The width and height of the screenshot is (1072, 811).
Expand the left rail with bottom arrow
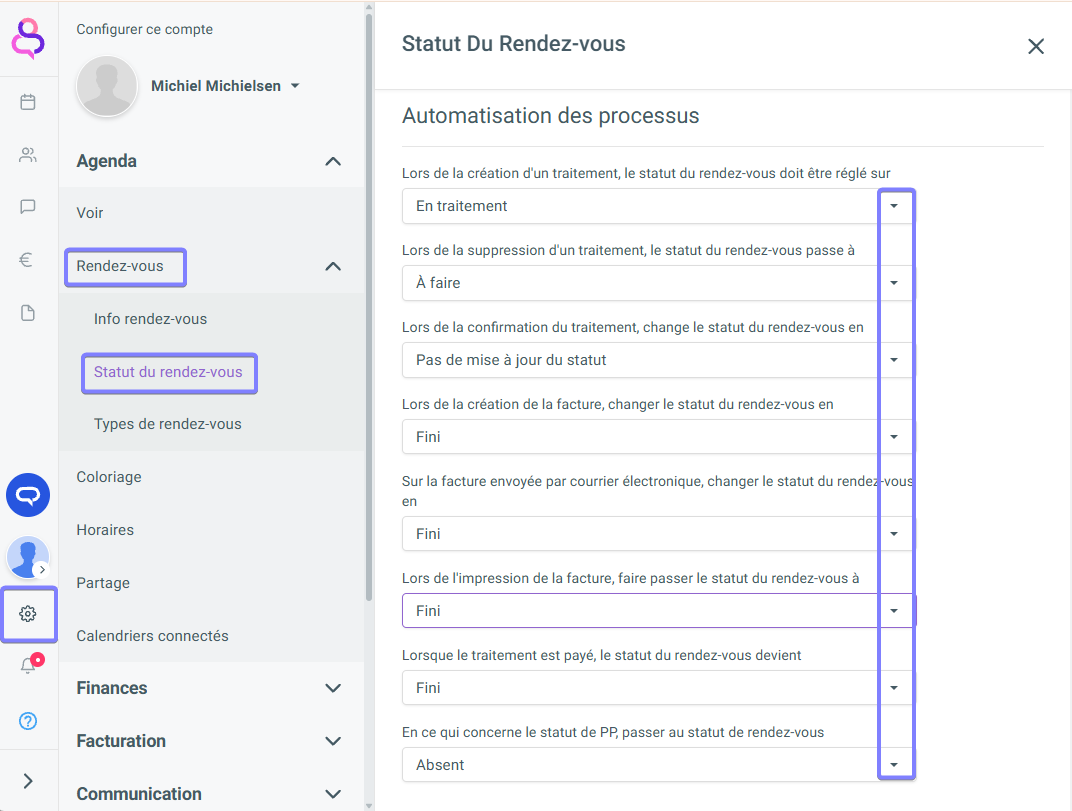pos(28,781)
